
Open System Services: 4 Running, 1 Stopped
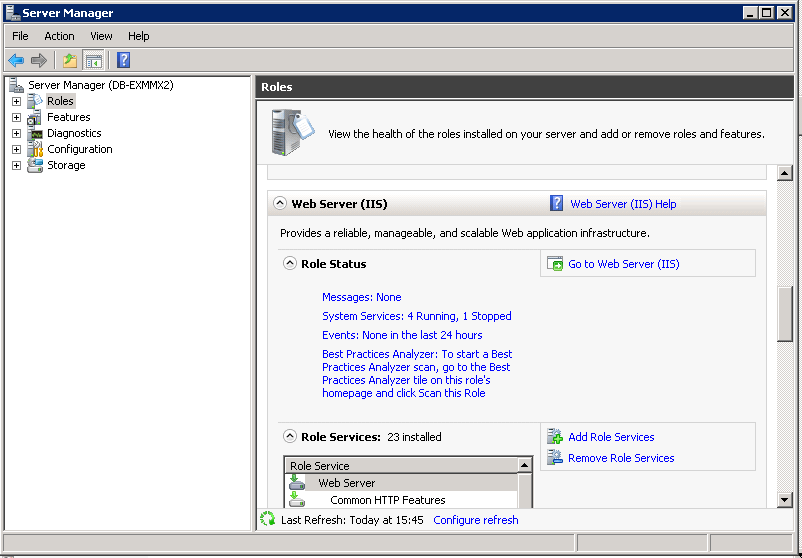coord(416,316)
